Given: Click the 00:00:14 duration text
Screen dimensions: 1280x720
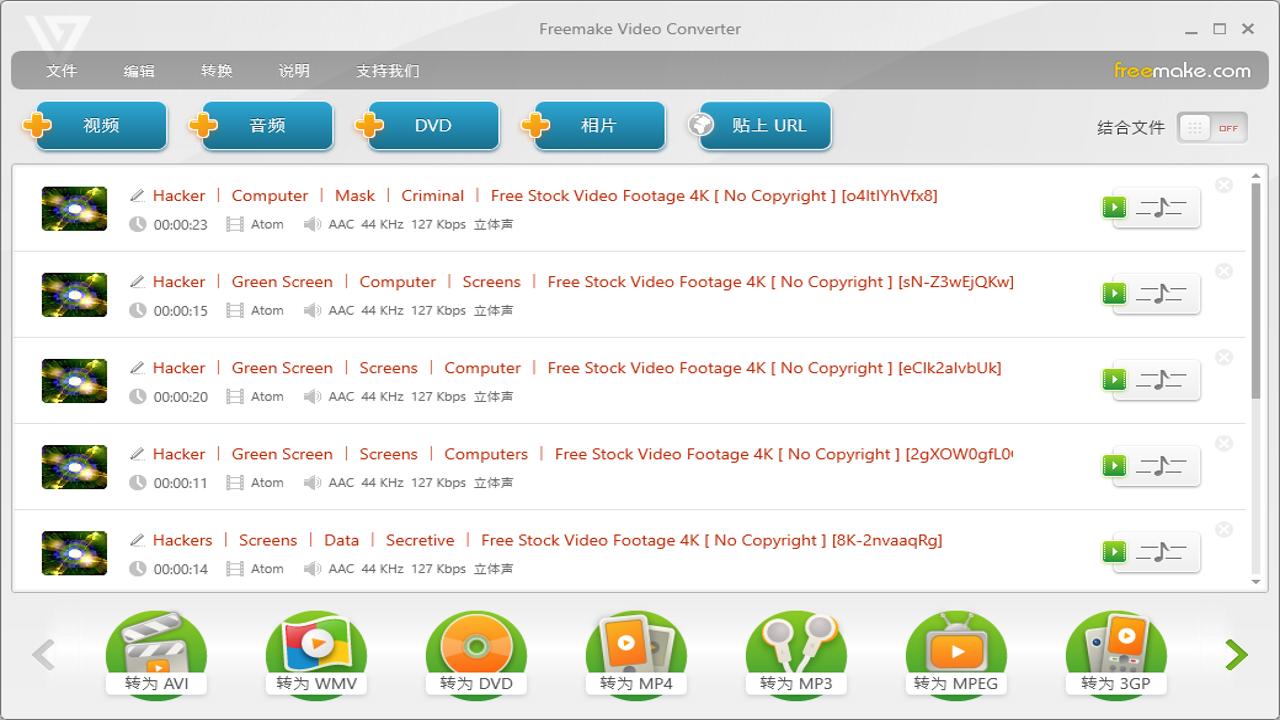Looking at the screenshot, I should (181, 569).
